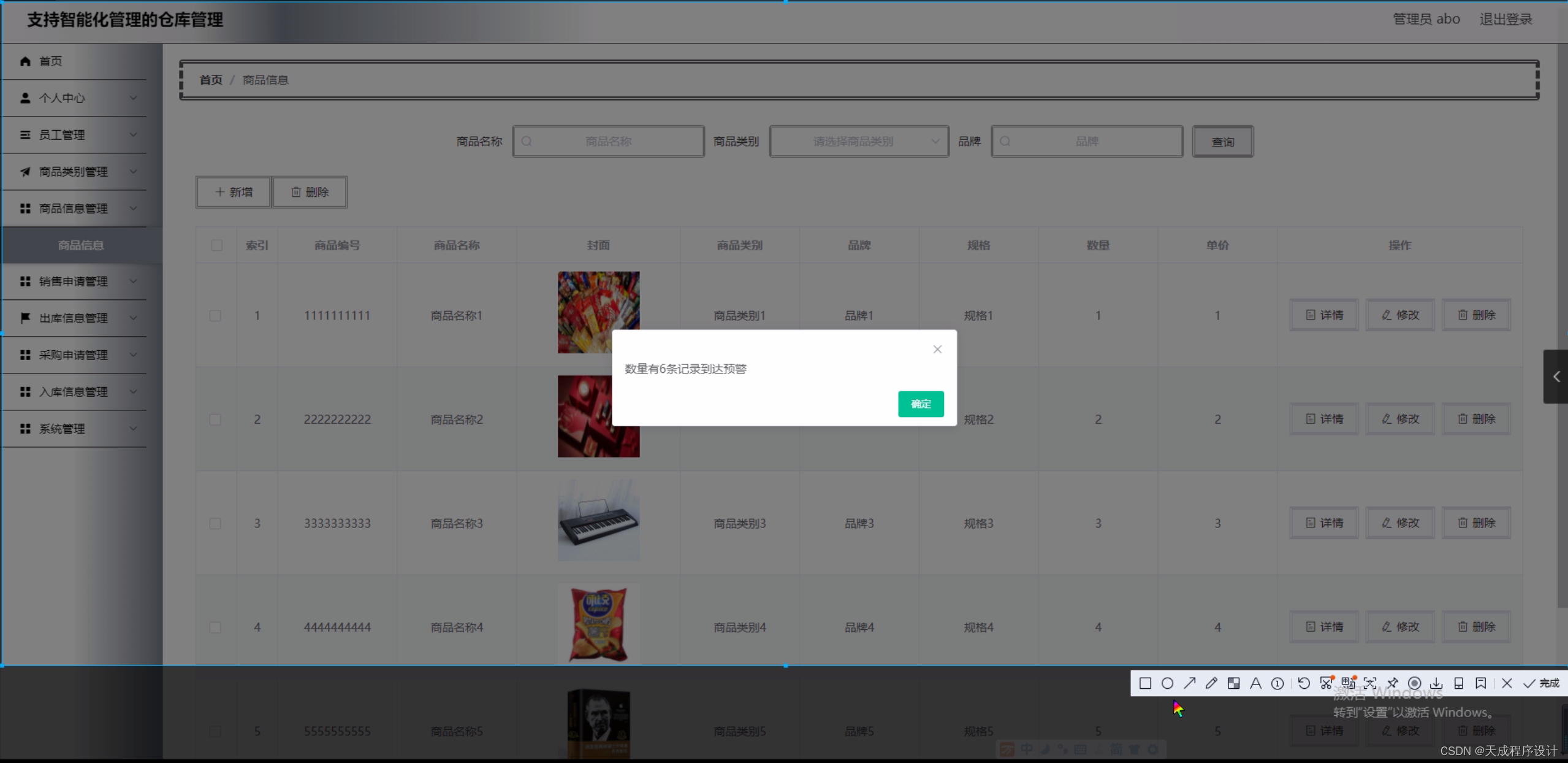
Task: Pin the screenshot to screen
Action: point(1393,683)
